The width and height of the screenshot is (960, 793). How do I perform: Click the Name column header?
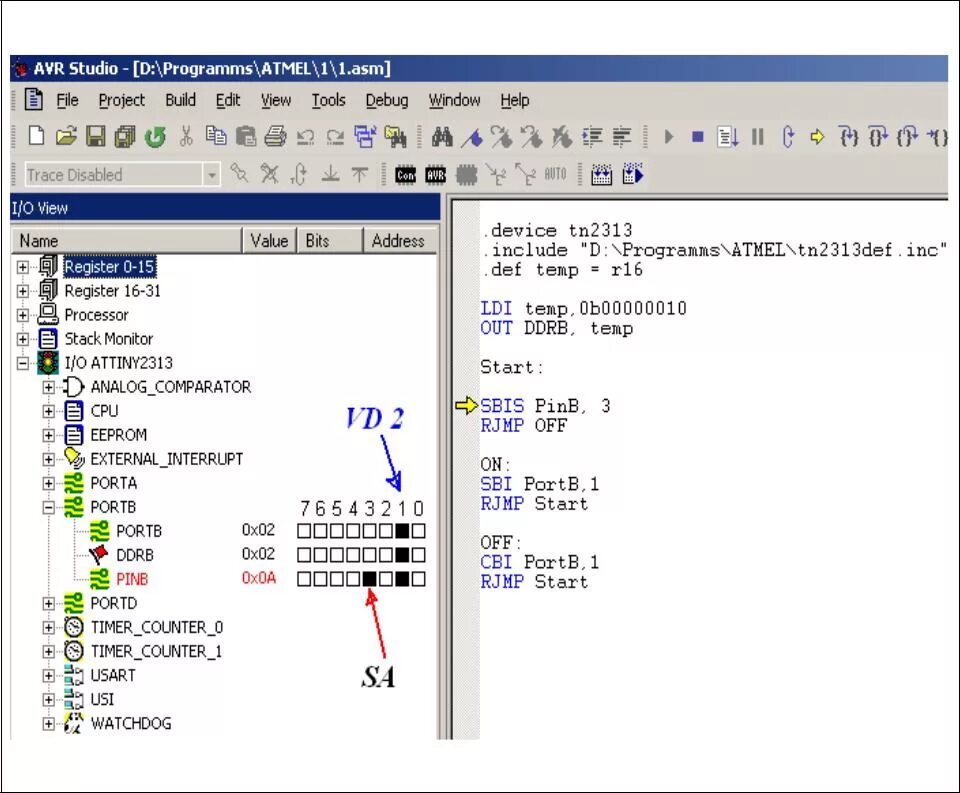[x=126, y=241]
